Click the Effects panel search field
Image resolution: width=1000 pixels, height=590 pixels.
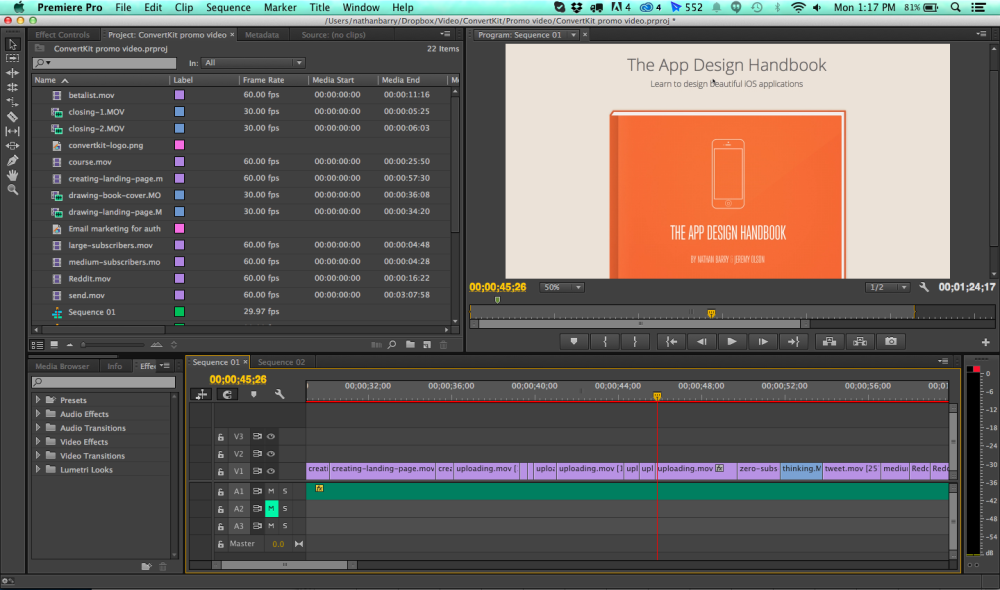(x=103, y=382)
